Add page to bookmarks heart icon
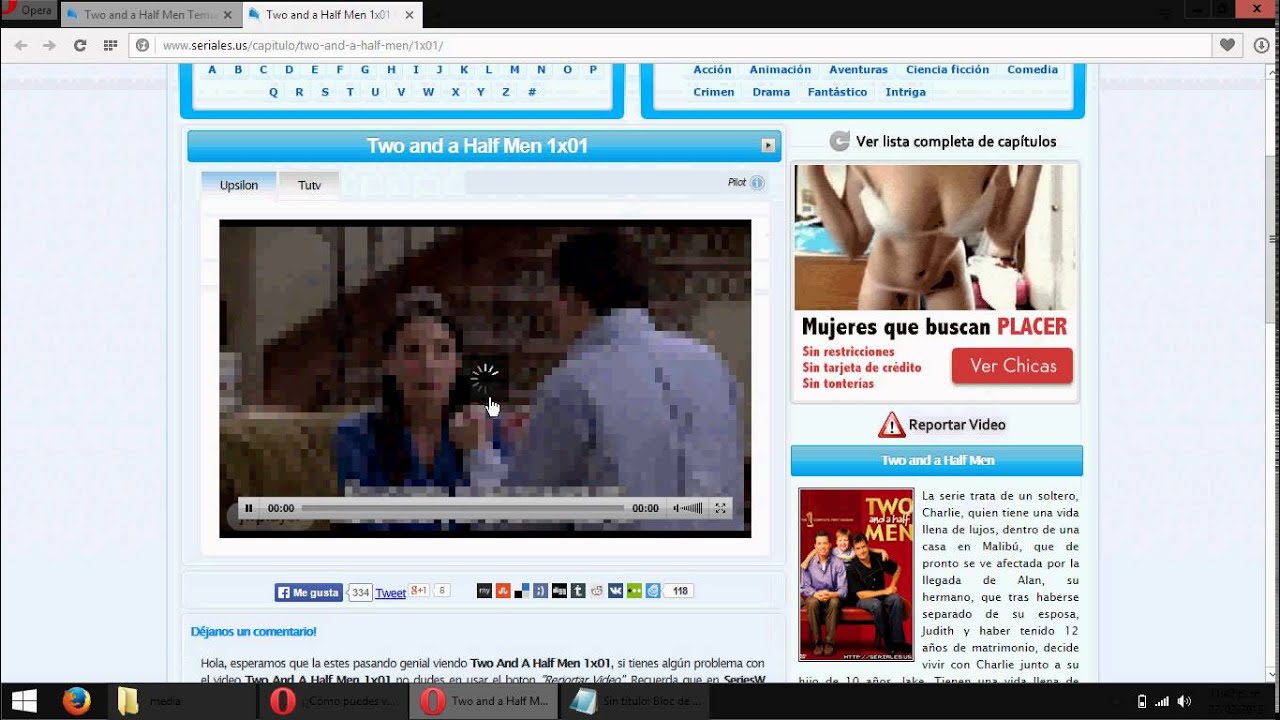1280x720 pixels. point(1228,45)
